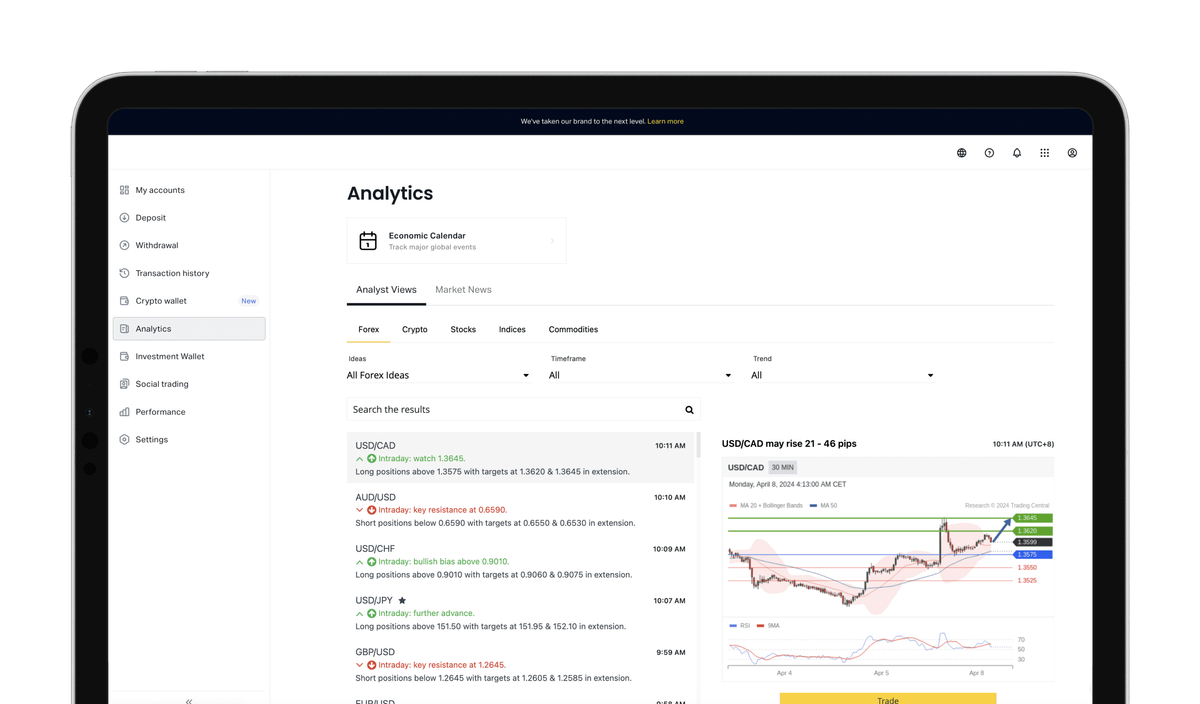
Task: Click the Deposit sidebar icon
Action: [124, 217]
